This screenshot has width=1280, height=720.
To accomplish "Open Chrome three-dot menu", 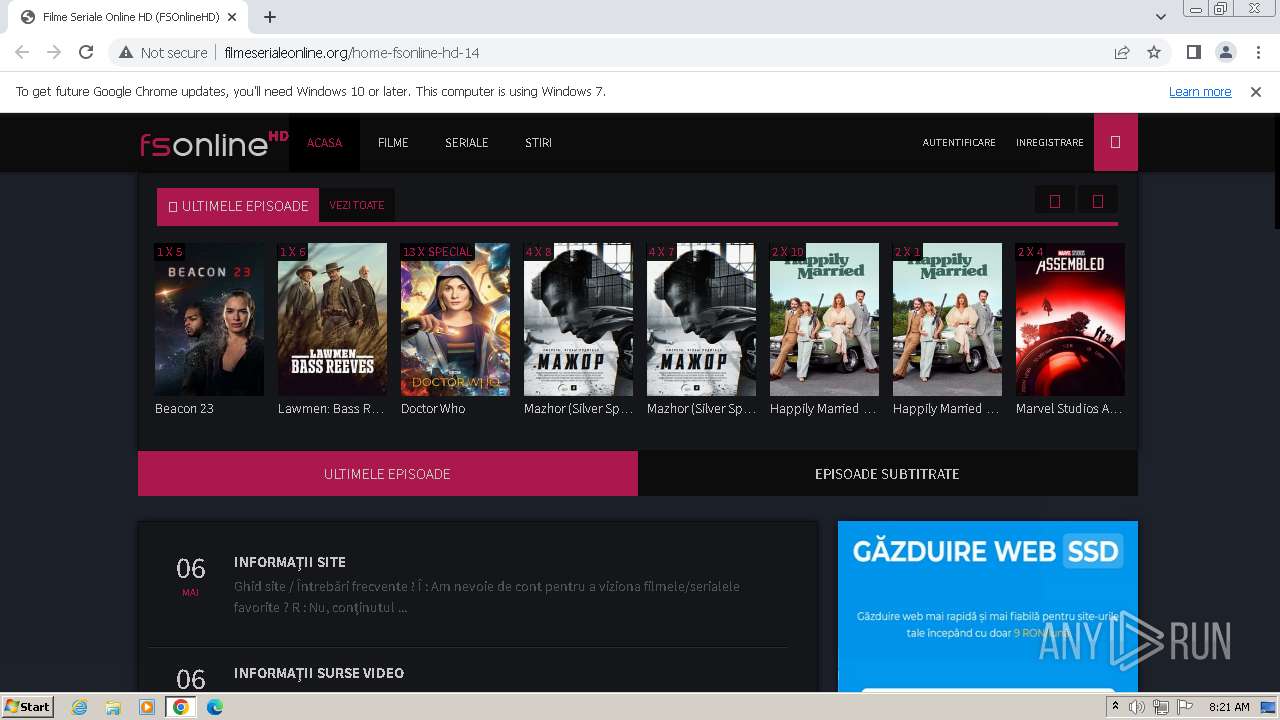I will (1258, 52).
